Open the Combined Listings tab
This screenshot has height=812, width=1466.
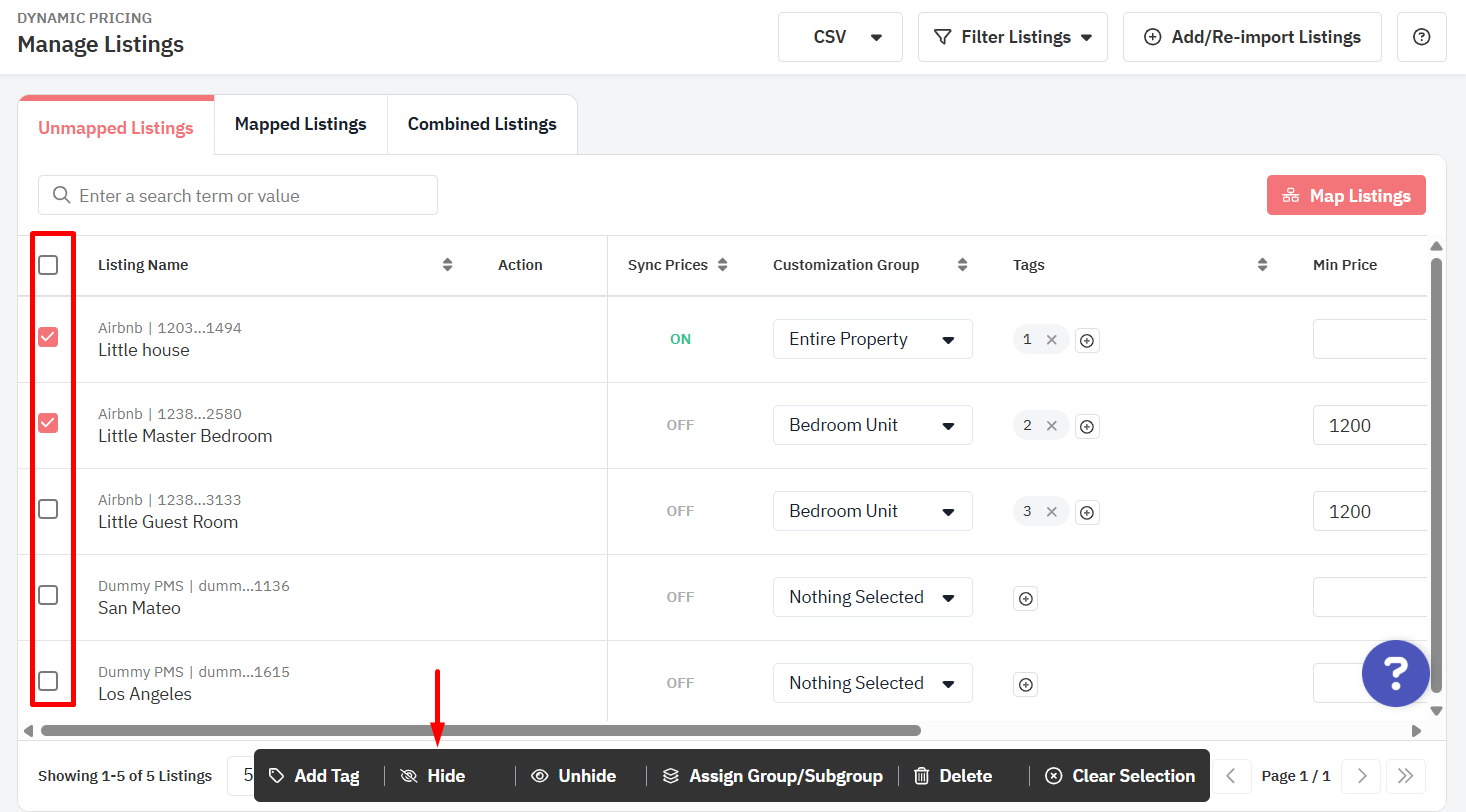pyautogui.click(x=482, y=124)
